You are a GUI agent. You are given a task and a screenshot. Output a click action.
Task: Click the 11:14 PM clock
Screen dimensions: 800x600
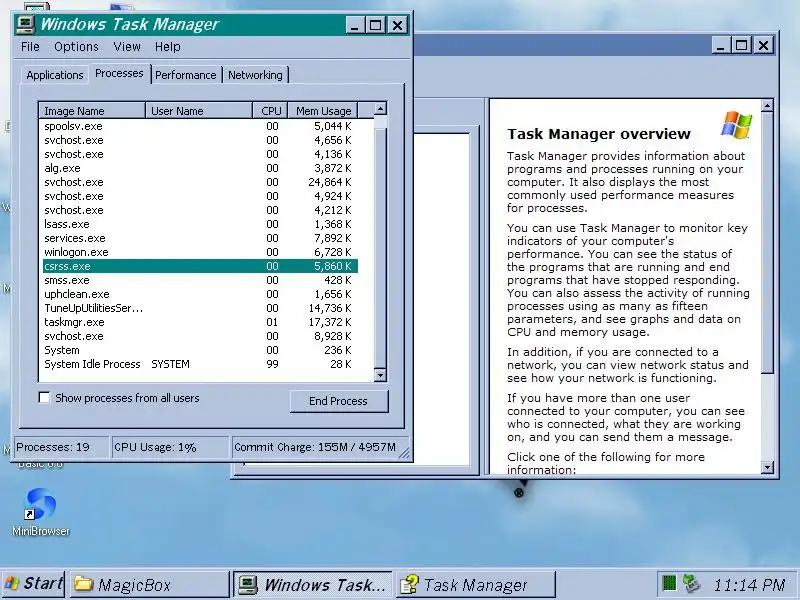click(x=749, y=584)
